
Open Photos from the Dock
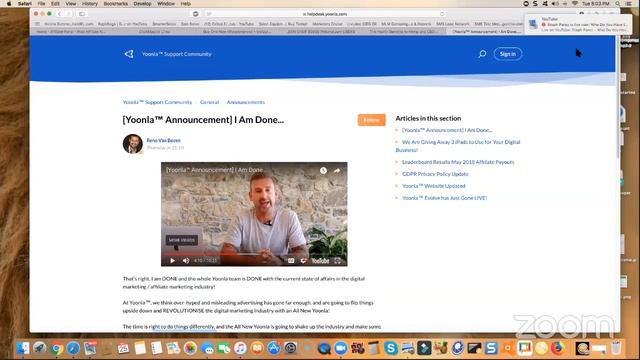(x=190, y=348)
